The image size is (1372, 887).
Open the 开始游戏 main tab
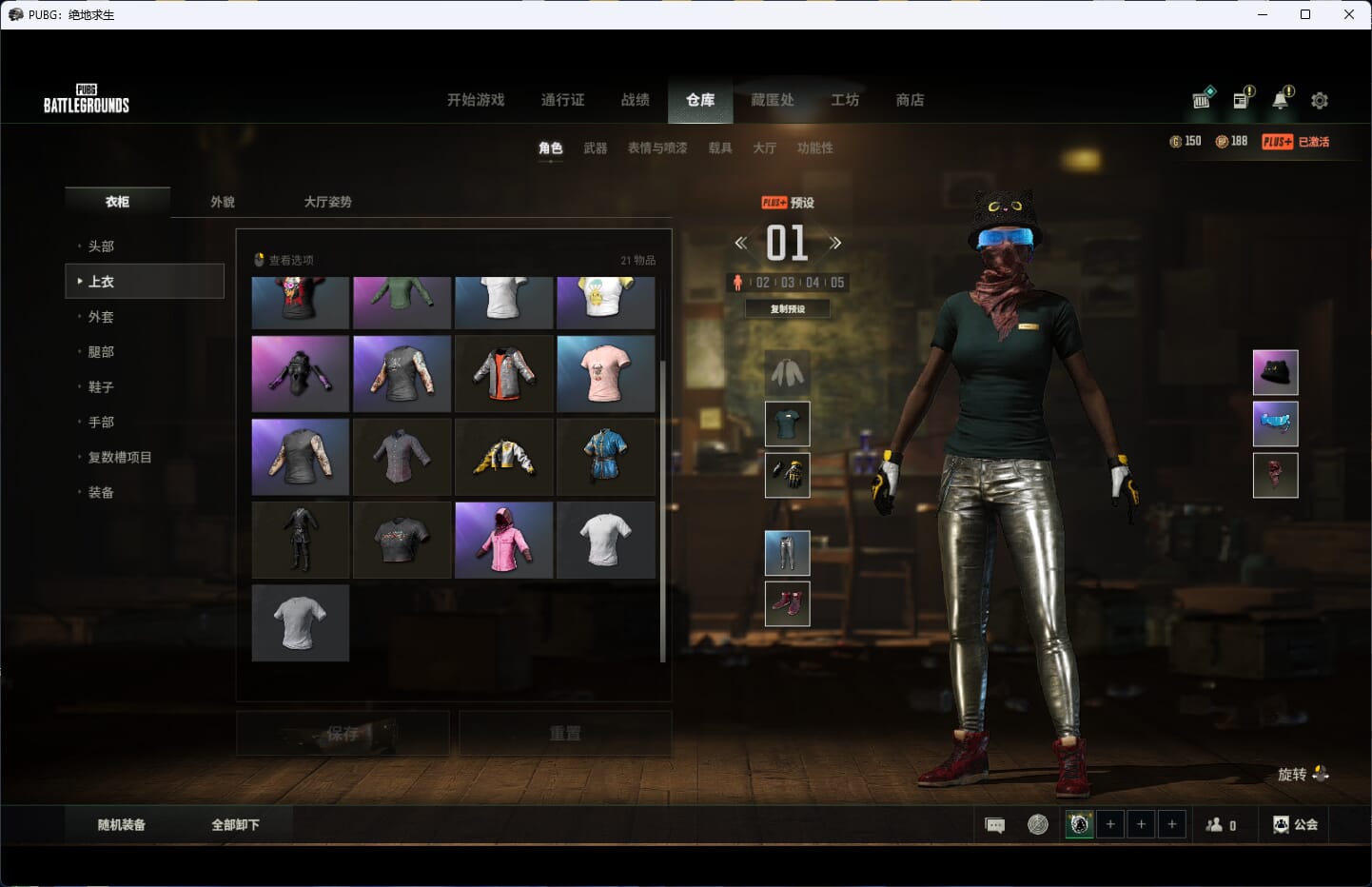pos(476,100)
